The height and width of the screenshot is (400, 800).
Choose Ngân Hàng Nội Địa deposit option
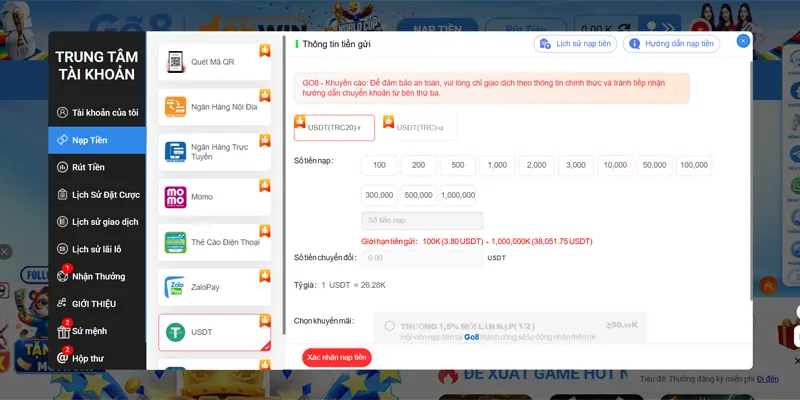coord(214,107)
